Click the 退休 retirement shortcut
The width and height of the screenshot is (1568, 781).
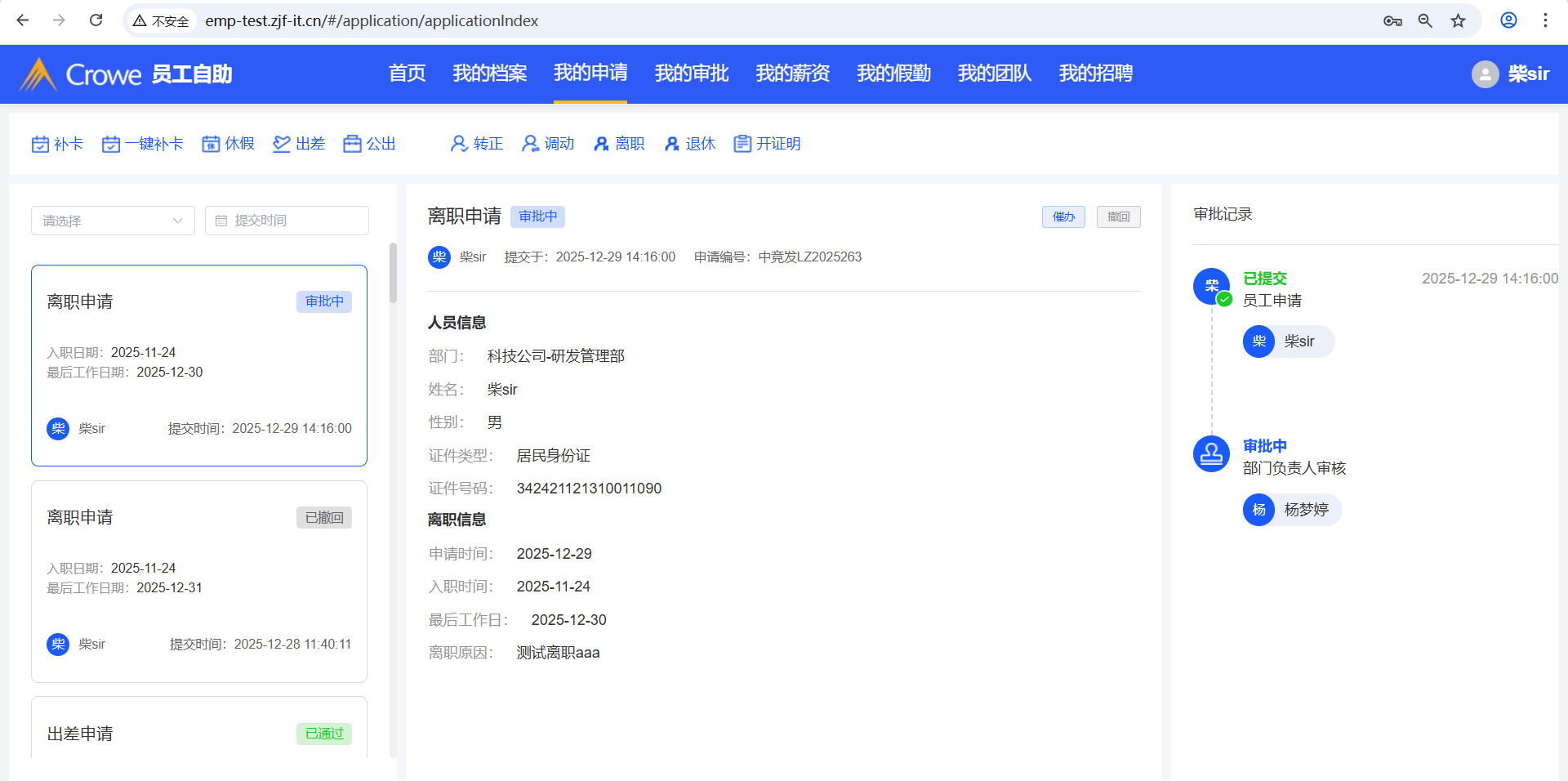pyautogui.click(x=690, y=145)
